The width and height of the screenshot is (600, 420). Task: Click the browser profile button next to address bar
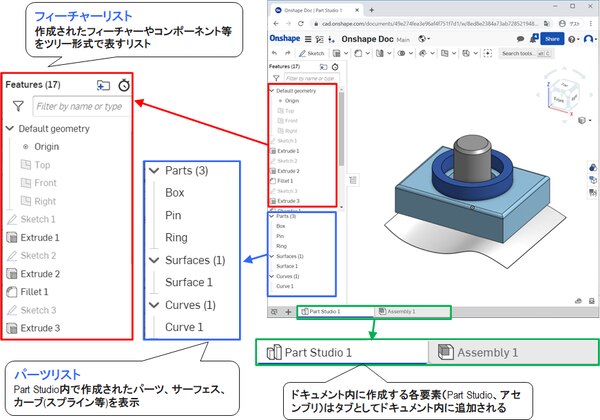tap(569, 24)
